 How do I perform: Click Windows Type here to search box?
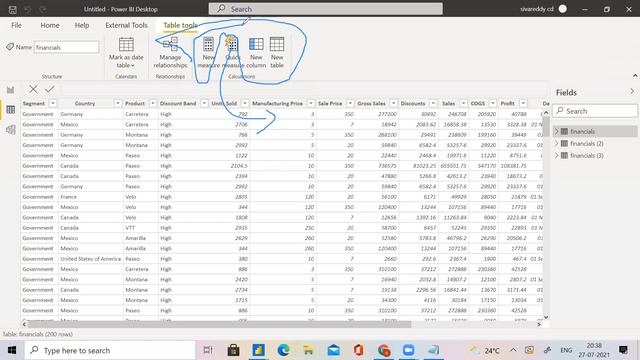pyautogui.click(x=110, y=350)
